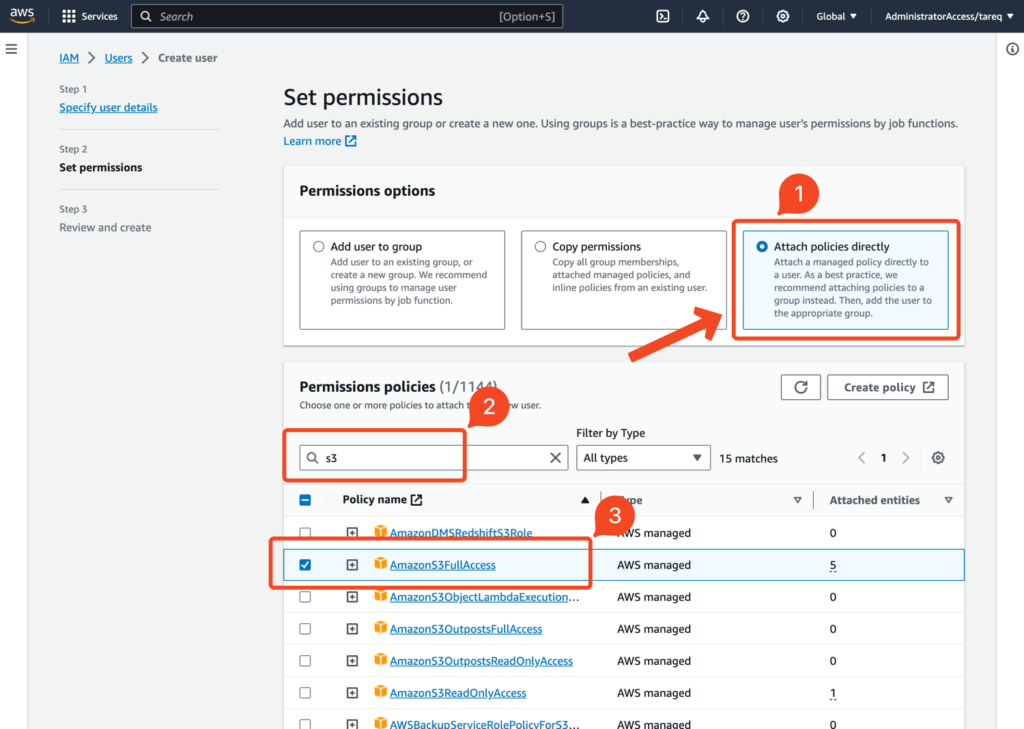The image size is (1024, 729).
Task: Open the Services grid menu
Action: click(x=89, y=16)
